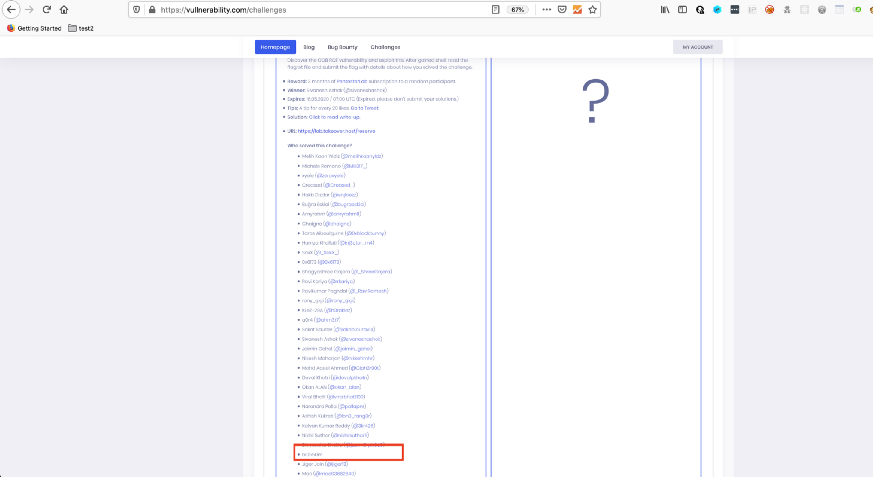Go to the browser Home icon
Viewport: 873px width, 477px height.
tap(64, 9)
